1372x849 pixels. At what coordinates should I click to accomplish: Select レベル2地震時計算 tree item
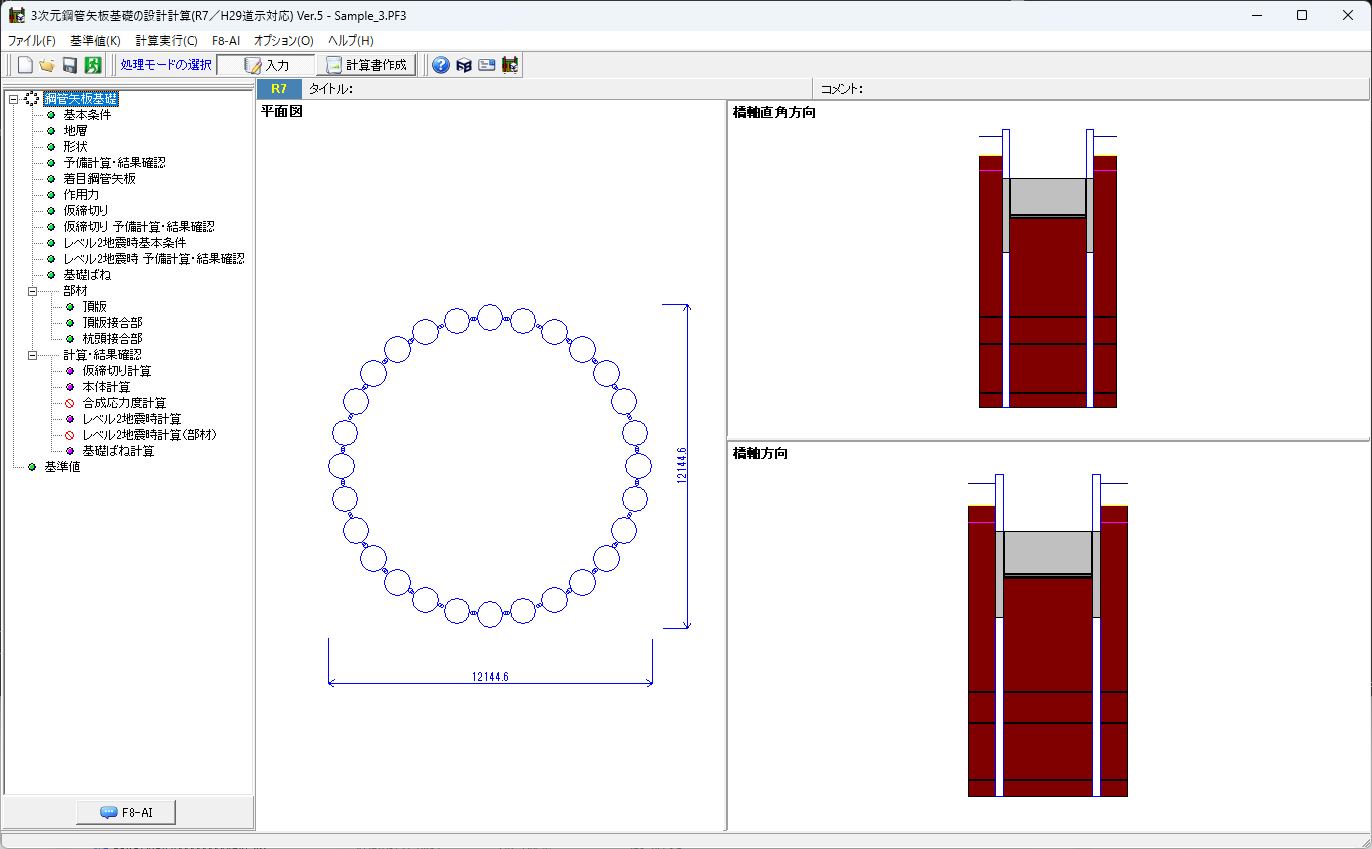coord(132,419)
